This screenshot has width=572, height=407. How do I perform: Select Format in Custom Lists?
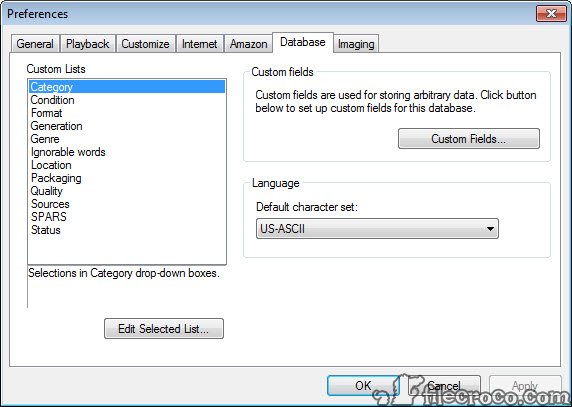(47, 113)
